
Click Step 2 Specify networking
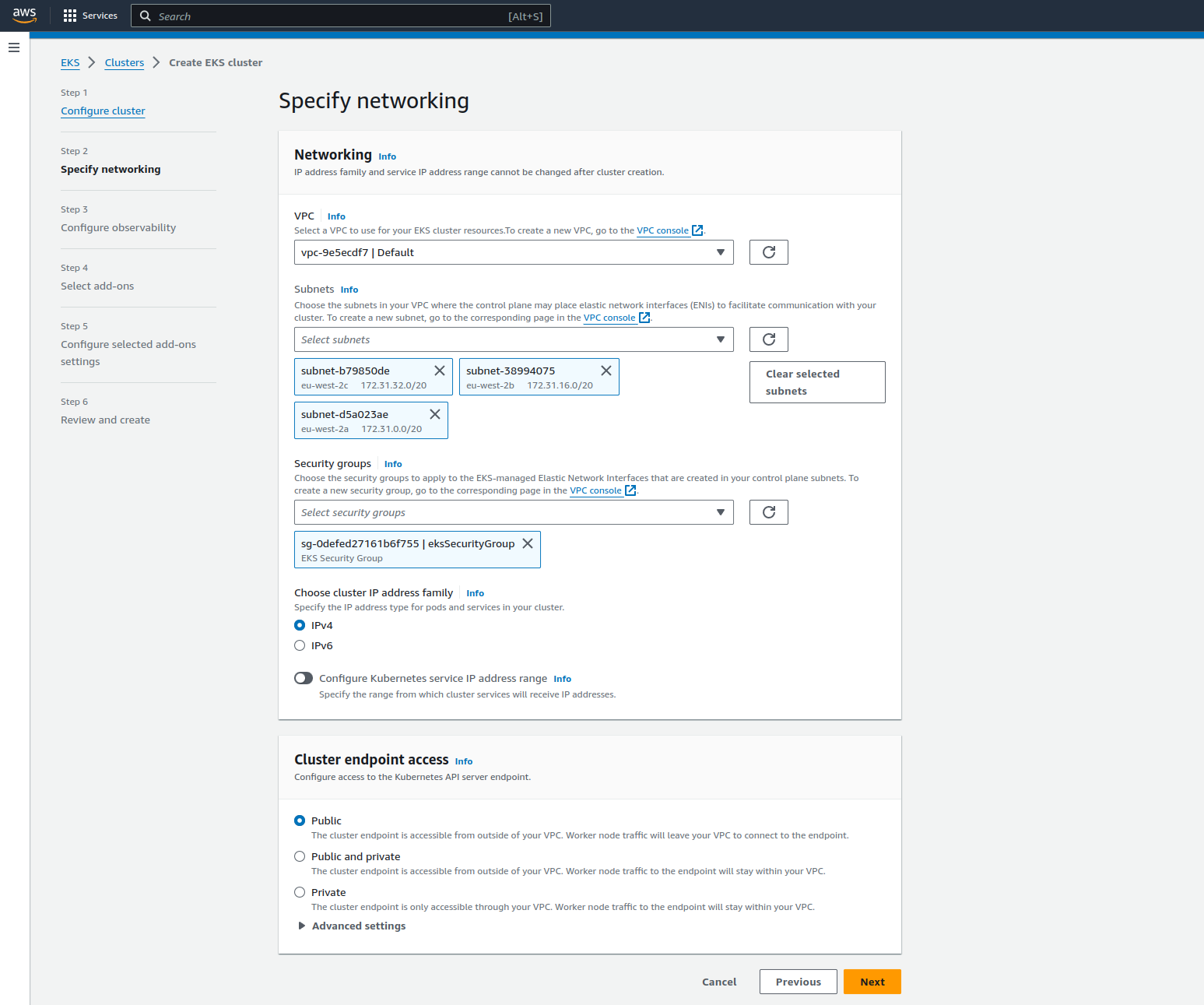pyautogui.click(x=111, y=169)
